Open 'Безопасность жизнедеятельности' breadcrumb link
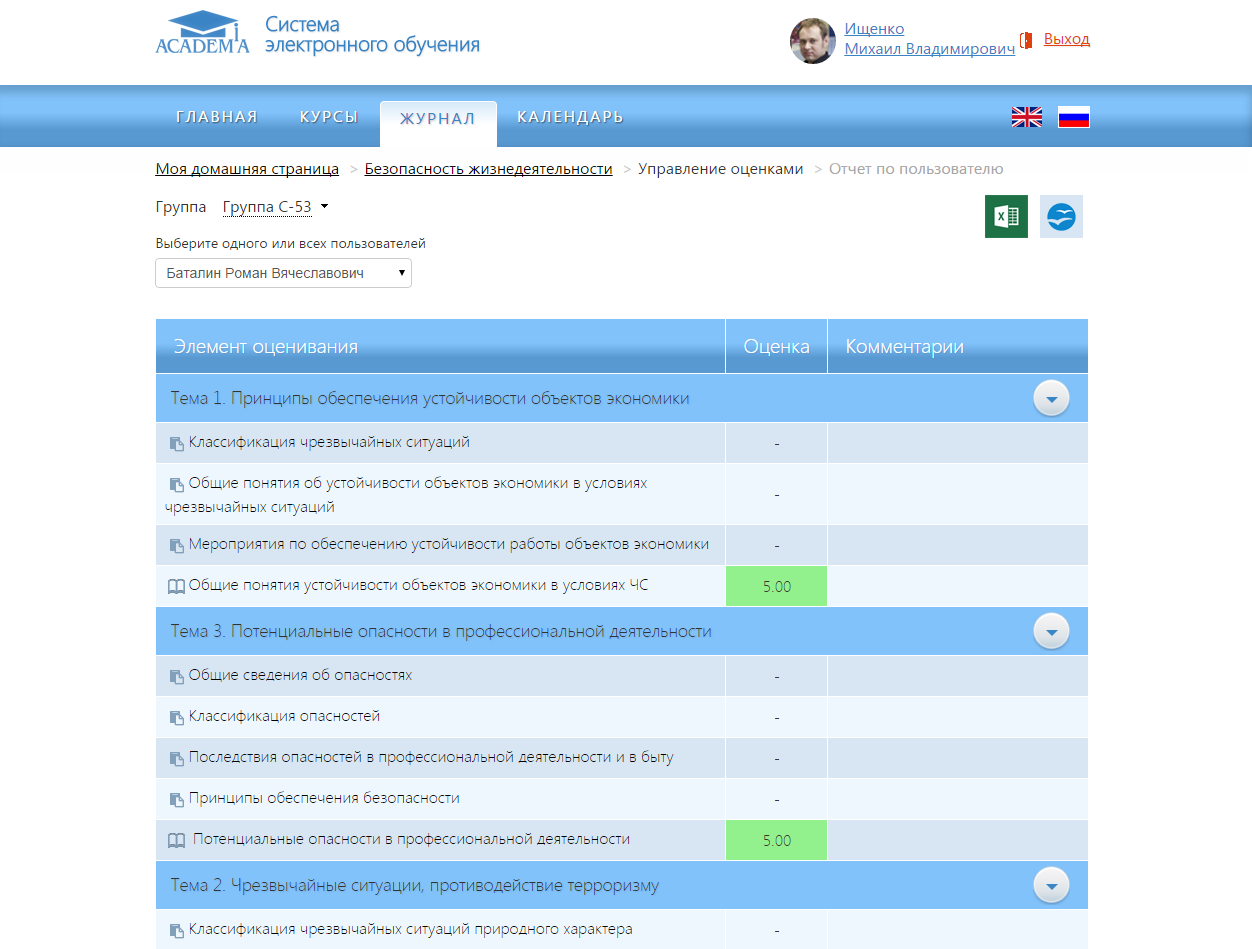Screen dimensions: 1252x949 [488, 169]
